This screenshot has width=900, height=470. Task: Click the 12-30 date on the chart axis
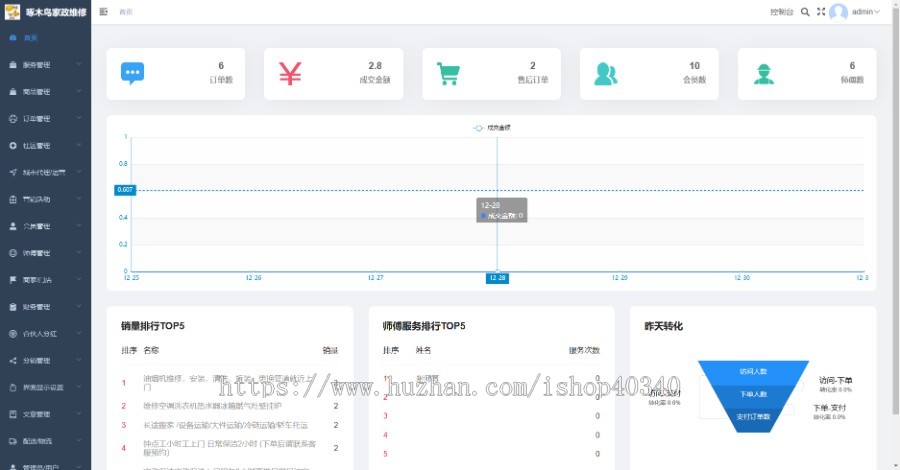pos(742,278)
